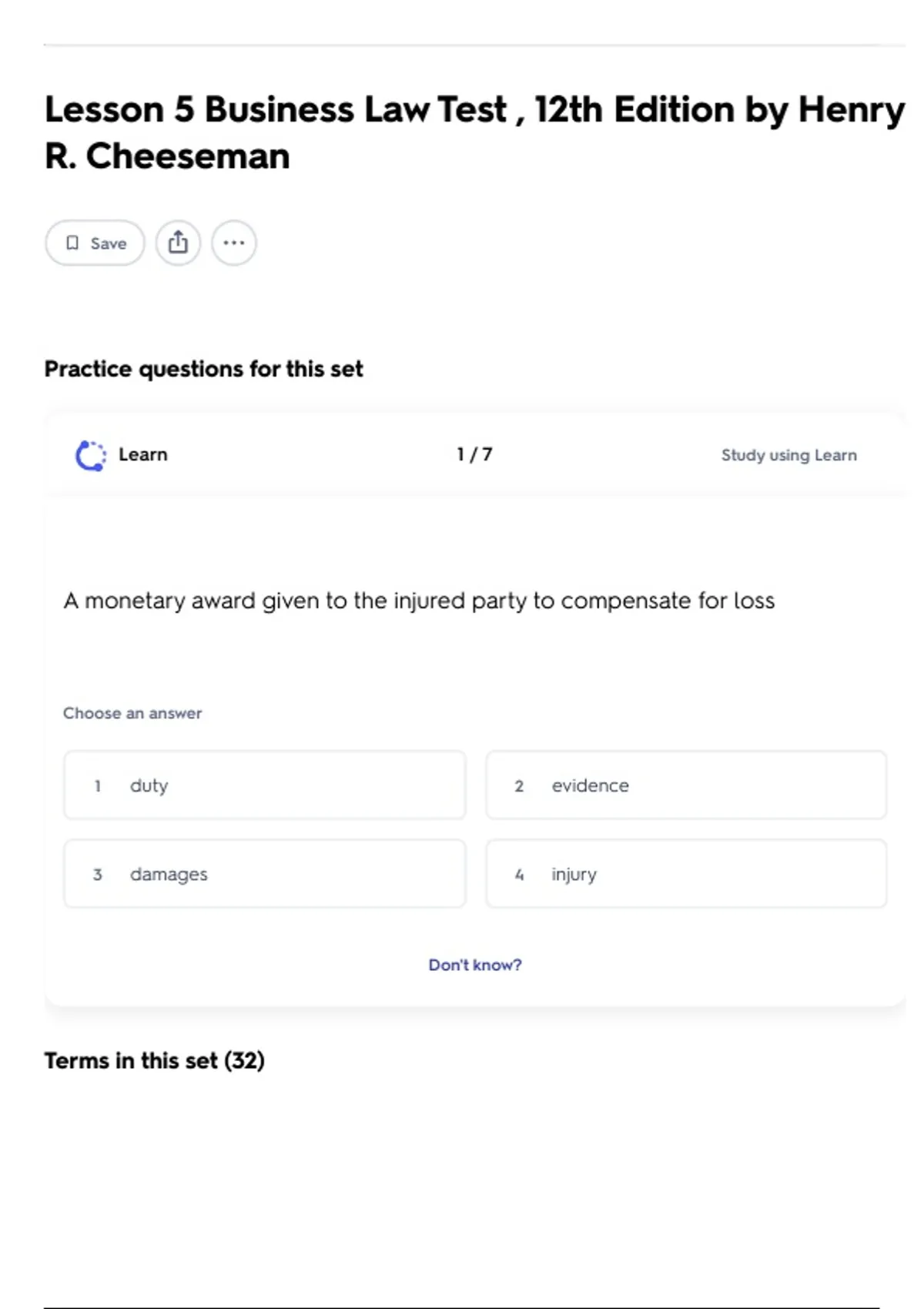Viewport: 924px width, 1309px height.
Task: Open "Study using Learn" link
Action: [788, 455]
